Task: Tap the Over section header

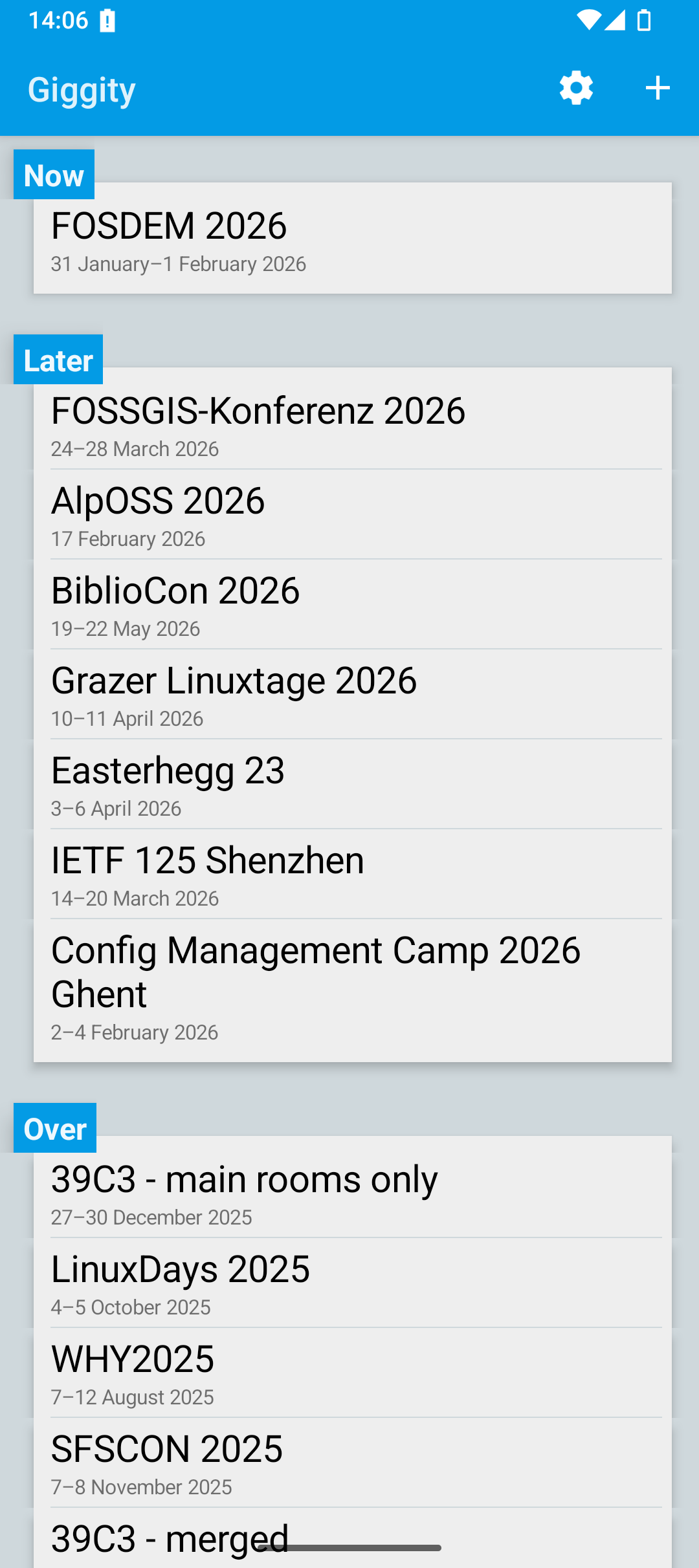Action: [x=55, y=1128]
